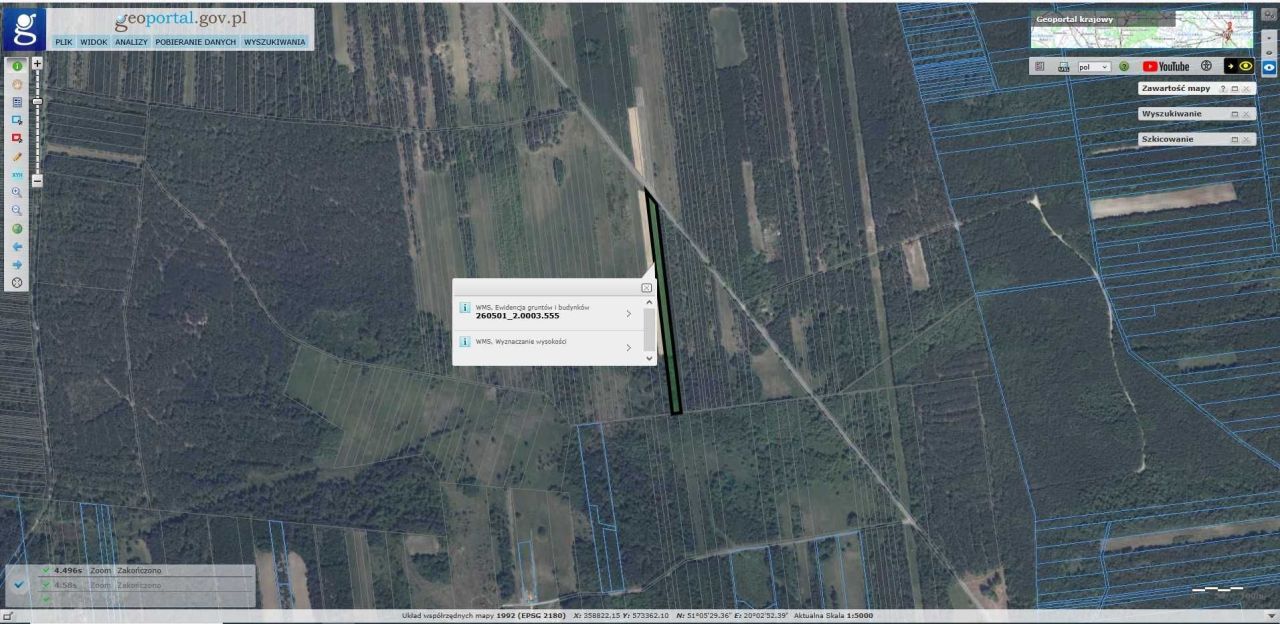Open the accessibility icon next to YouTube
This screenshot has width=1280, height=624.
[x=1206, y=66]
